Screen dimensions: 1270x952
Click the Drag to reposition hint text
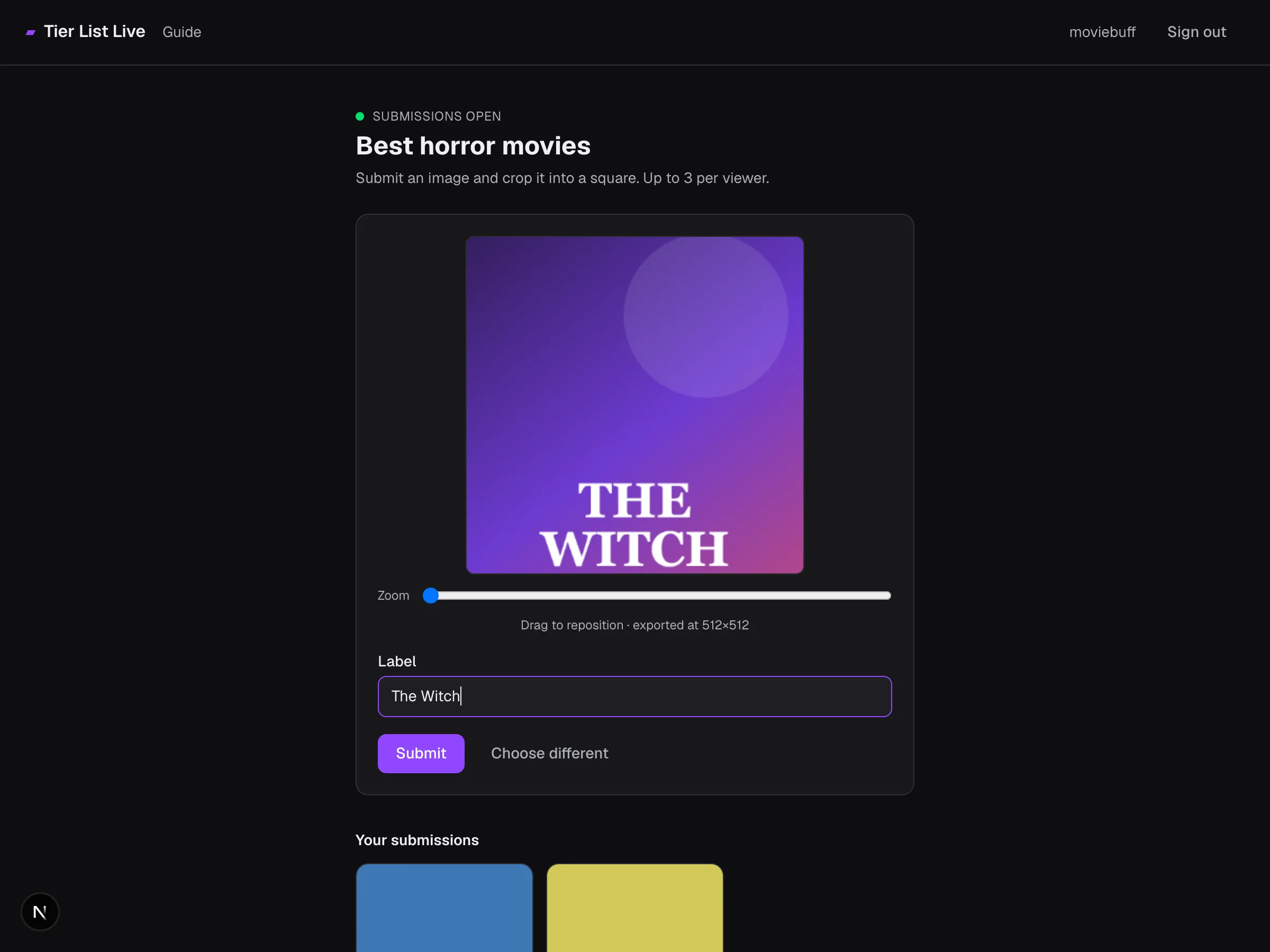(x=634, y=625)
